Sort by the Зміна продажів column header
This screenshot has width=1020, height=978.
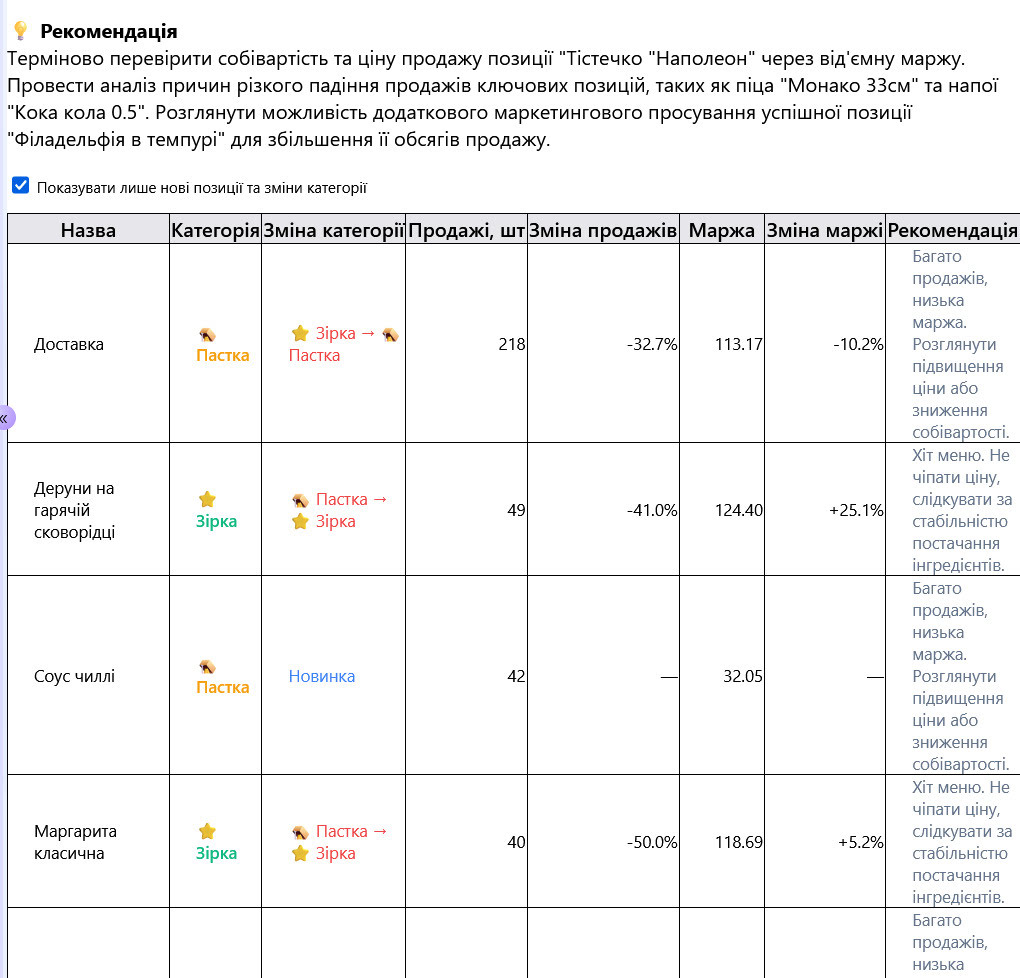(x=603, y=230)
